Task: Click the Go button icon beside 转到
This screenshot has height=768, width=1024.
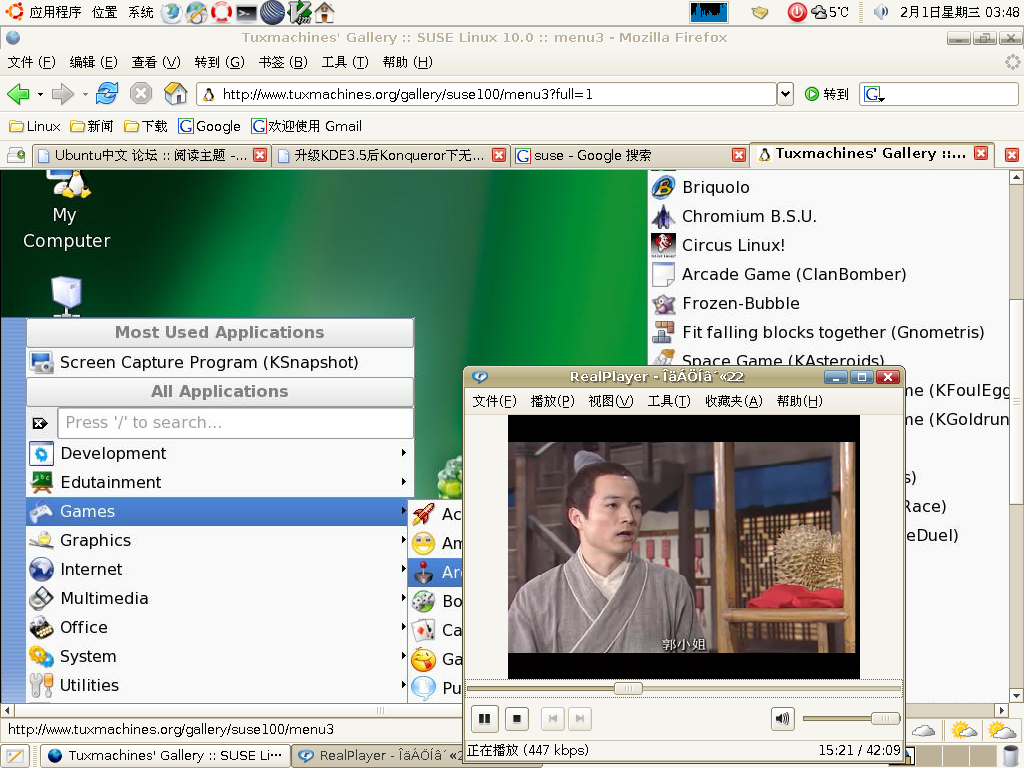Action: point(812,94)
